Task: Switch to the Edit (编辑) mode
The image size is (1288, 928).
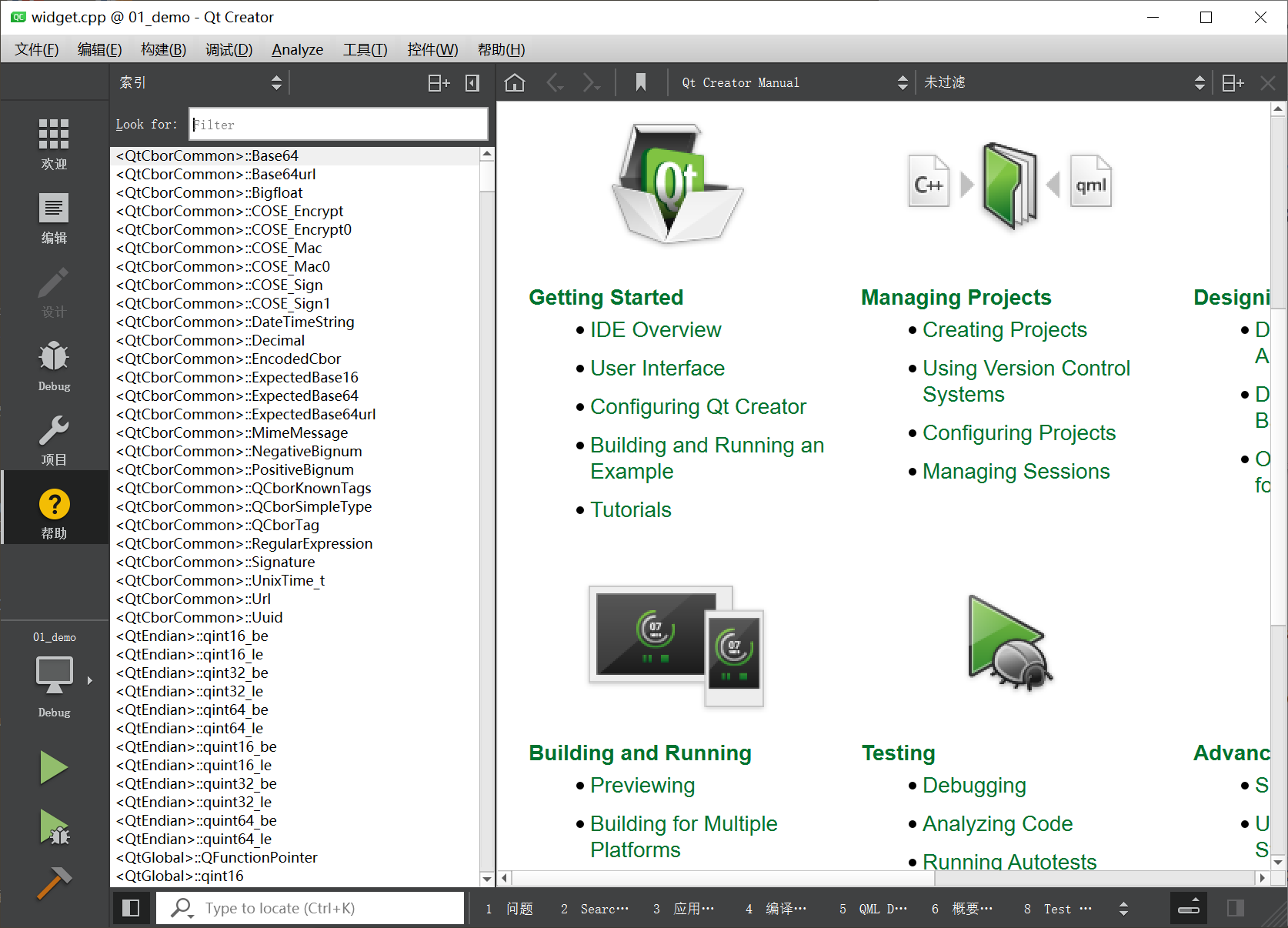Action: pos(54,218)
